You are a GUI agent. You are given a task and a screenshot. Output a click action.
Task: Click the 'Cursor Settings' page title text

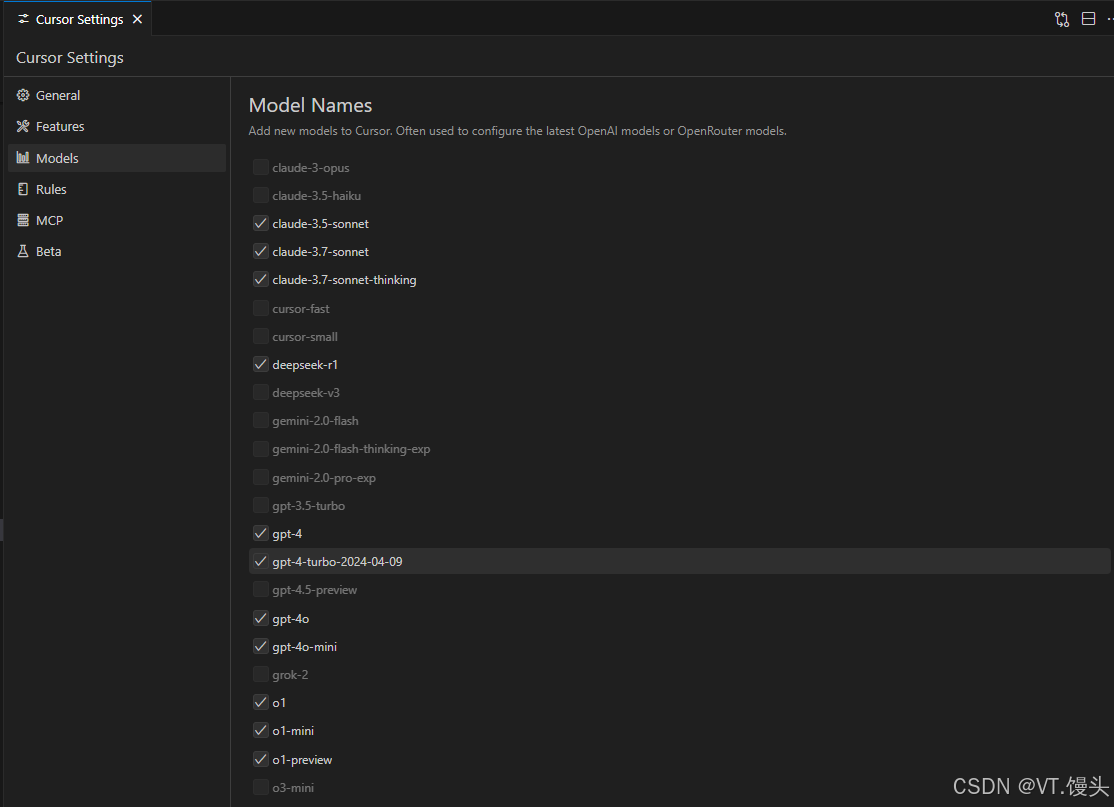tap(70, 58)
